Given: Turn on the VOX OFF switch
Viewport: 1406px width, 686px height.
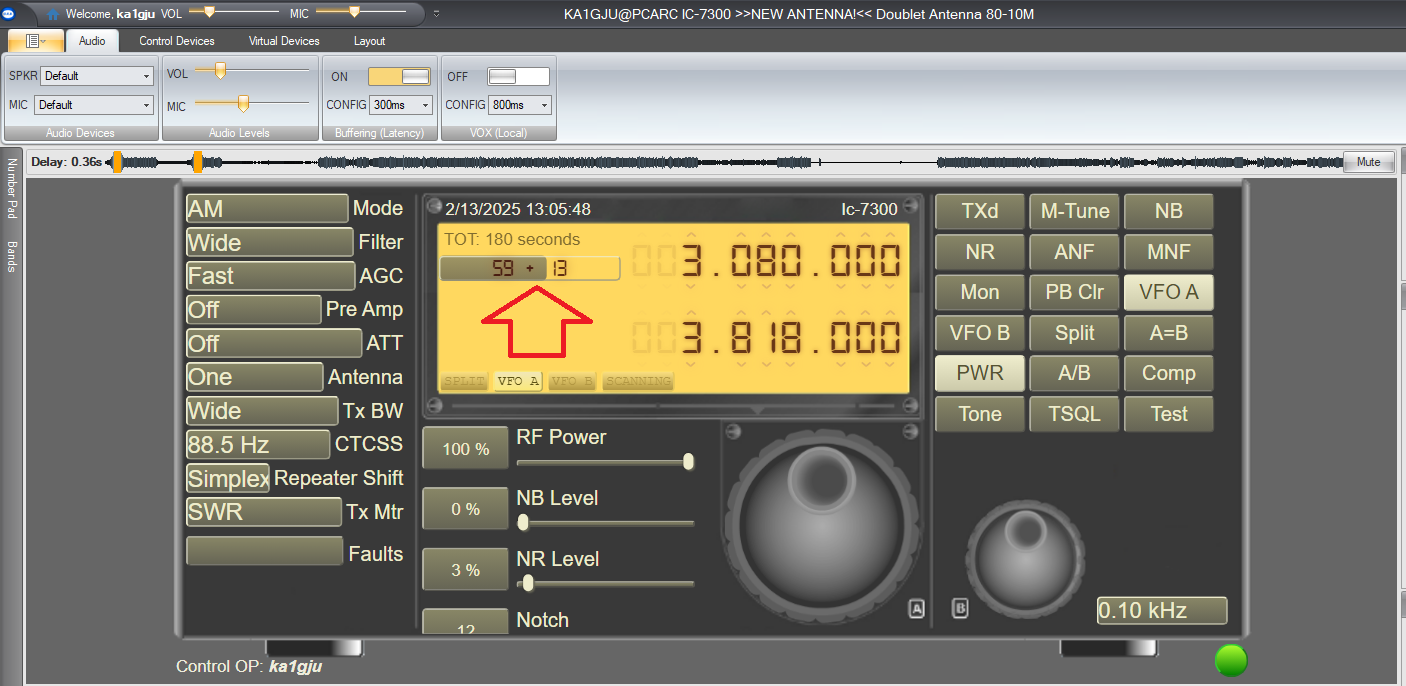Looking at the screenshot, I should coord(517,75).
